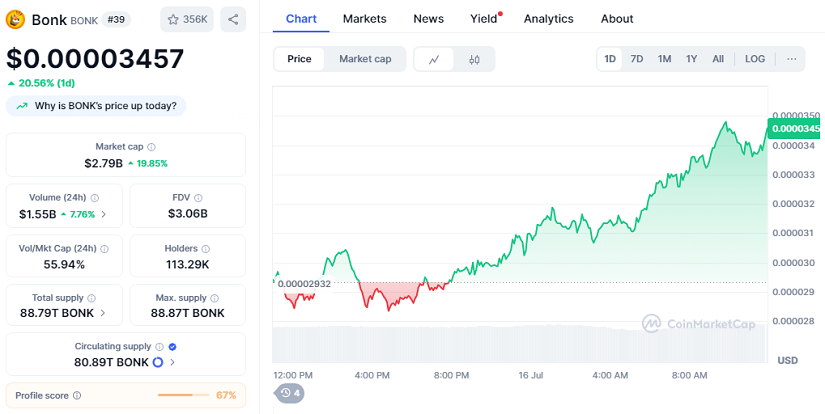Image resolution: width=825 pixels, height=414 pixels.
Task: Toggle LOG scale on chart
Action: [754, 59]
